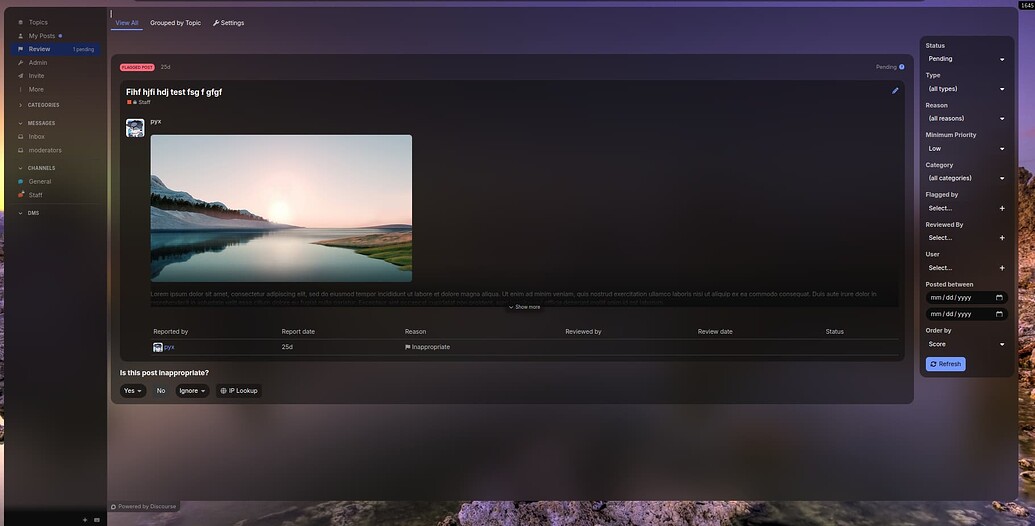Click the plus icon in sidebar footer
The width and height of the screenshot is (1035, 526).
pos(84,520)
